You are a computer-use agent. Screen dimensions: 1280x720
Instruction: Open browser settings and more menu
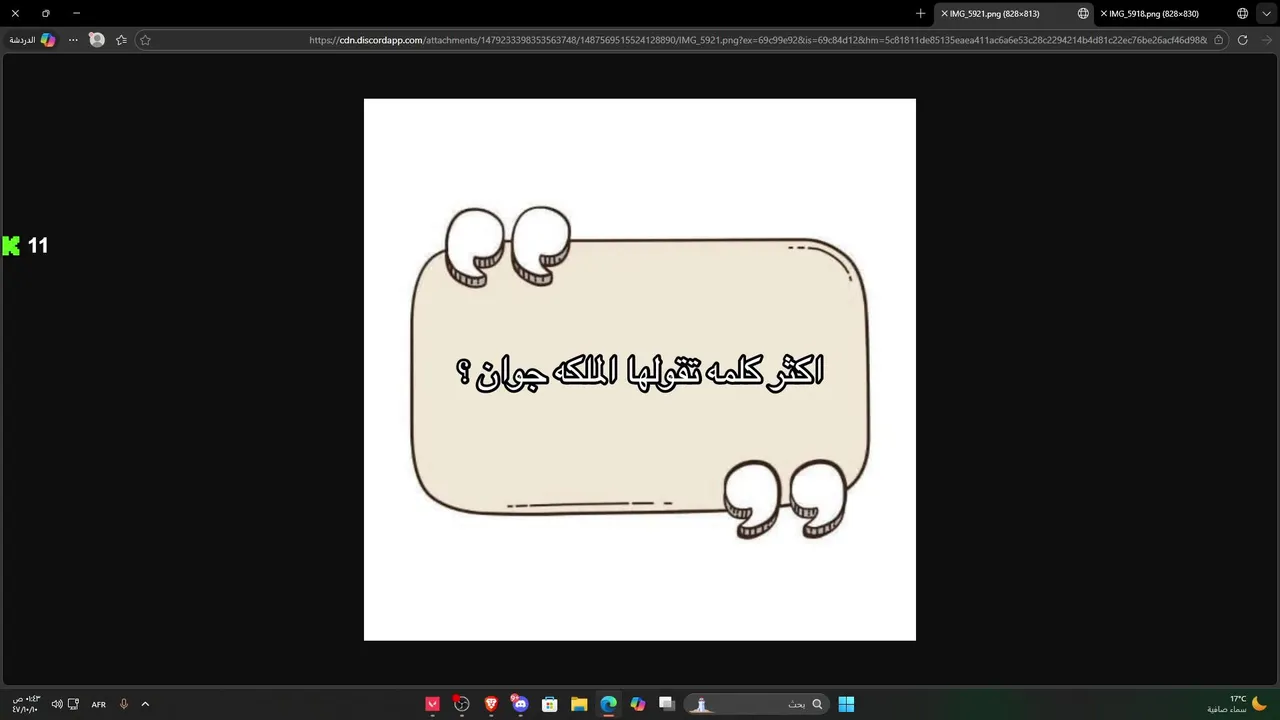[x=73, y=40]
